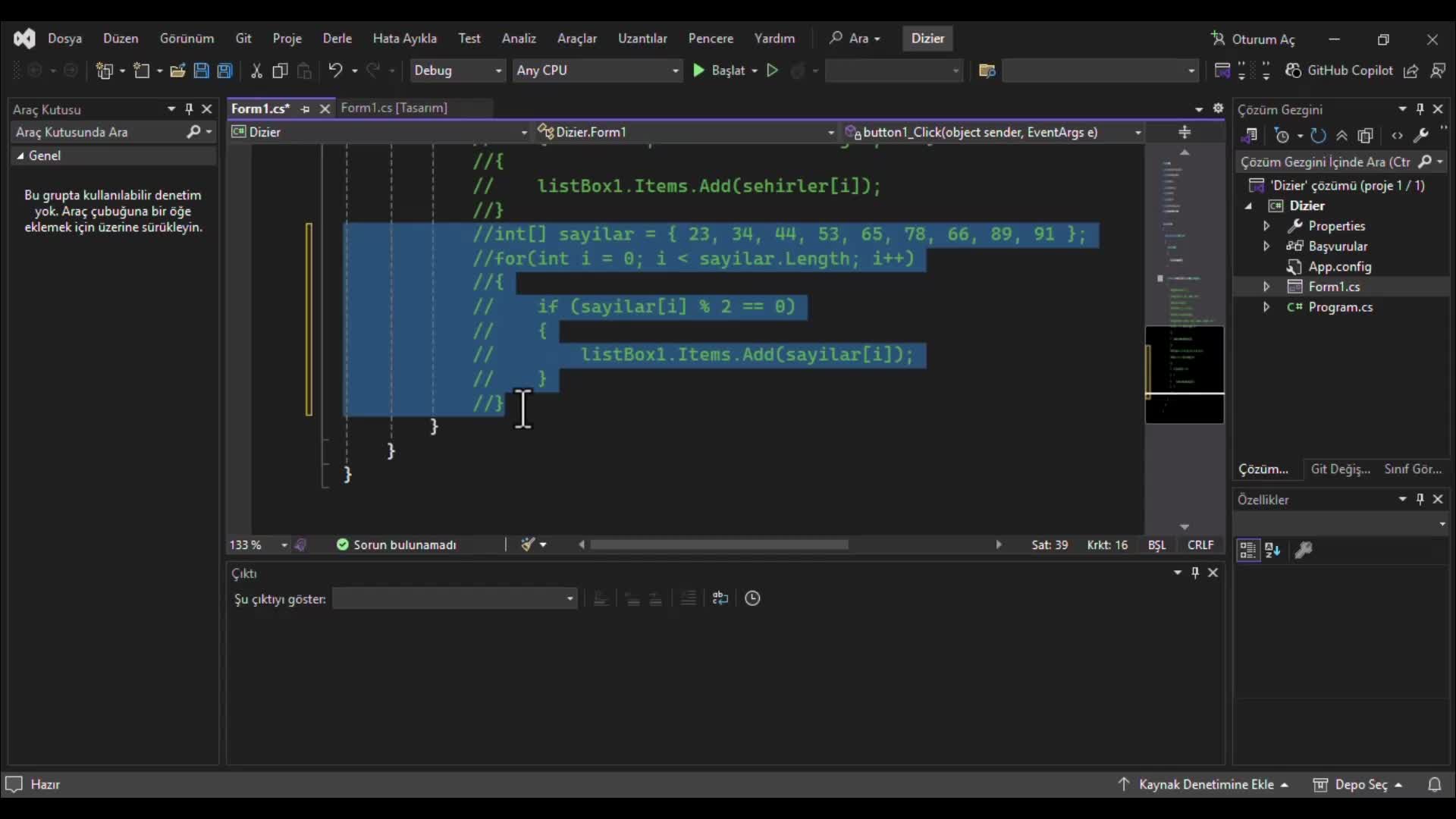This screenshot has height=819, width=1456.
Task: Open the Uzantılar menu
Action: (x=642, y=38)
